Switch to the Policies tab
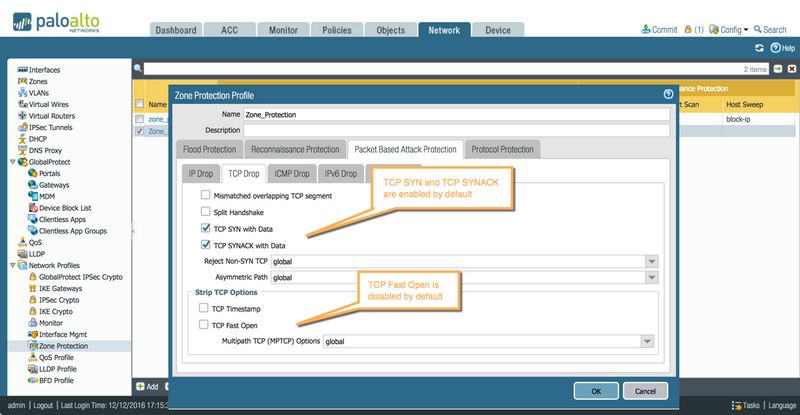The height and width of the screenshot is (415, 800). [x=337, y=30]
